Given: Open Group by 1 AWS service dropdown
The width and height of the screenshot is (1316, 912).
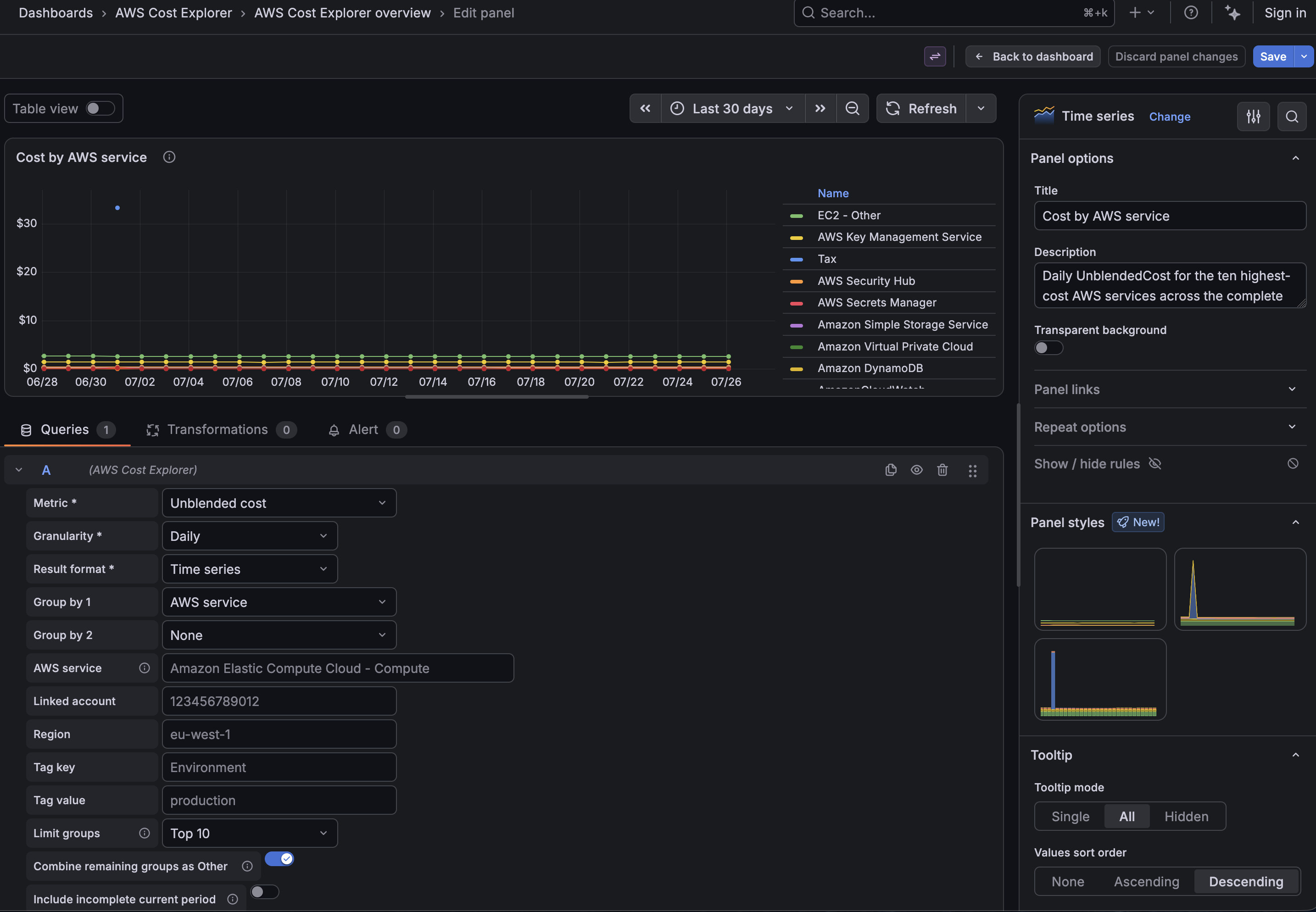Looking at the screenshot, I should point(279,602).
